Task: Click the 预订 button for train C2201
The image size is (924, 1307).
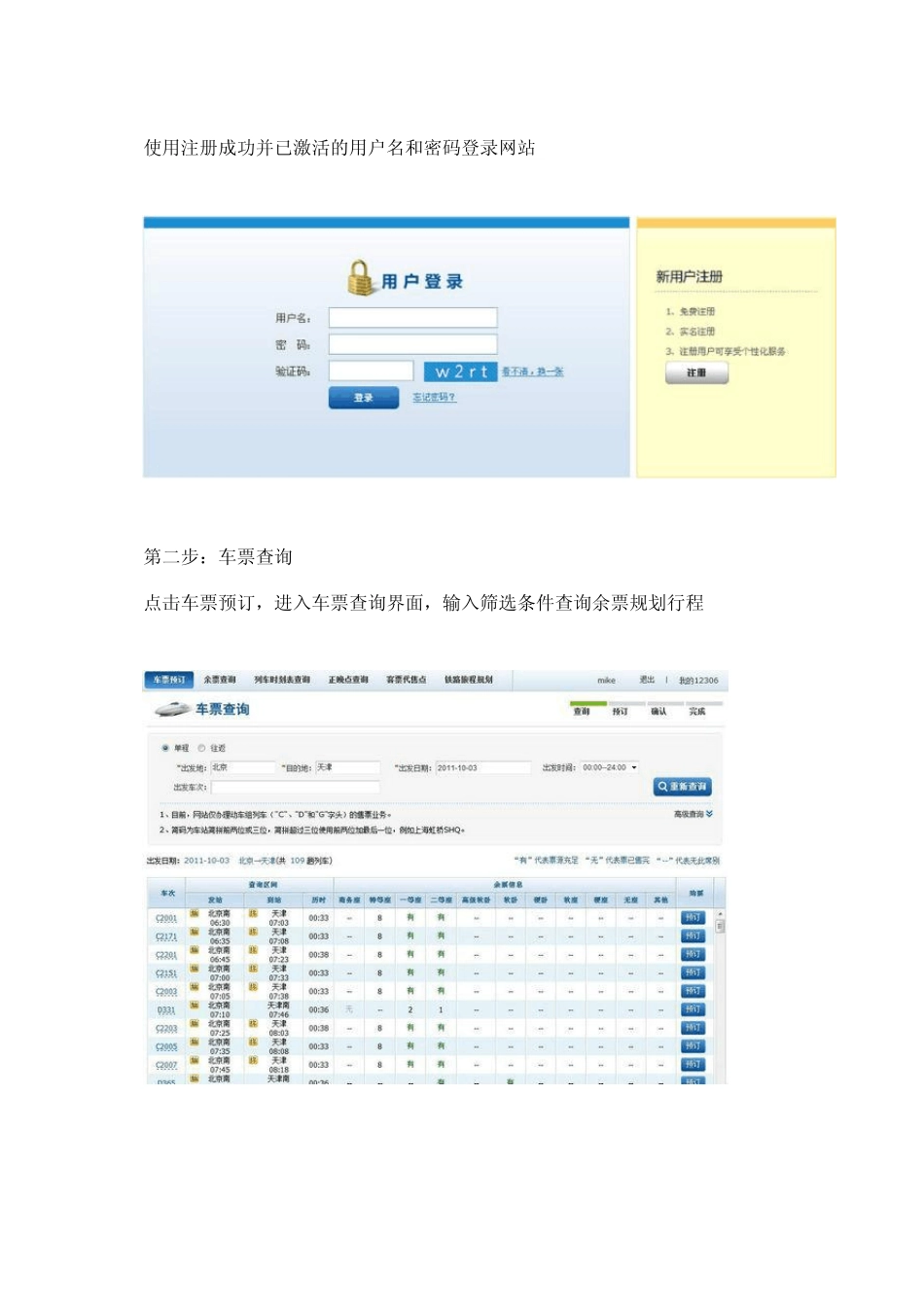Action: point(693,954)
